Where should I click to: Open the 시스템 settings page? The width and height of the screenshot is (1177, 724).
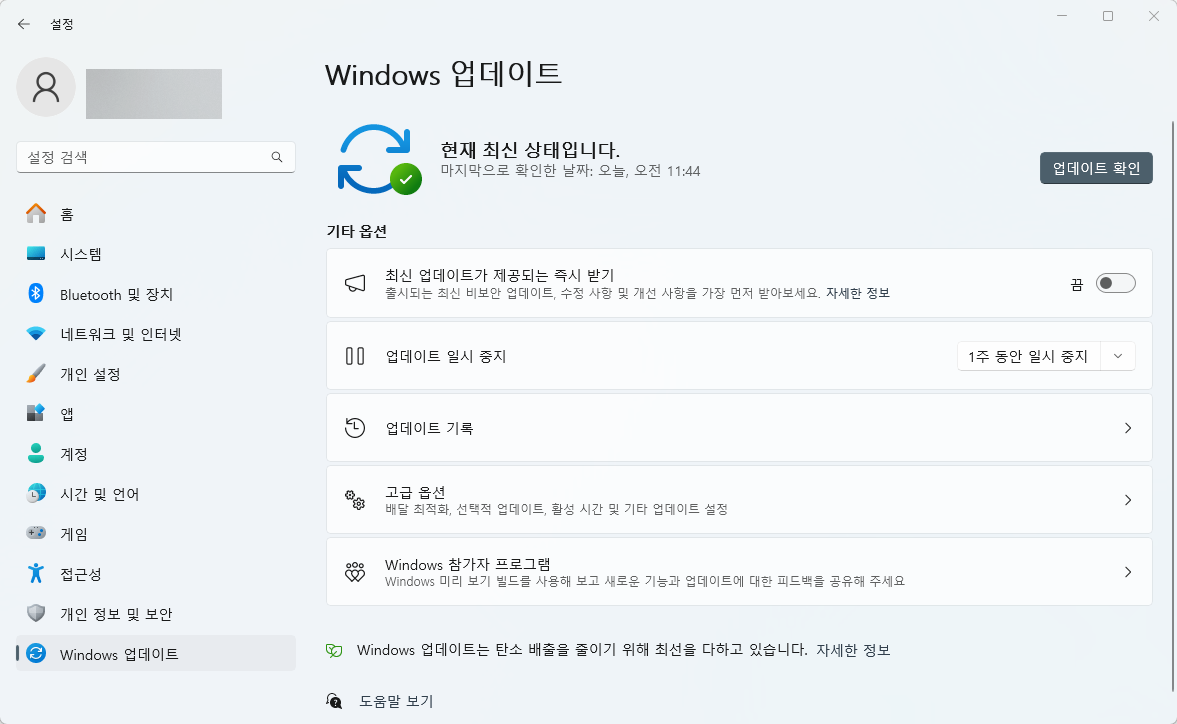pos(156,254)
